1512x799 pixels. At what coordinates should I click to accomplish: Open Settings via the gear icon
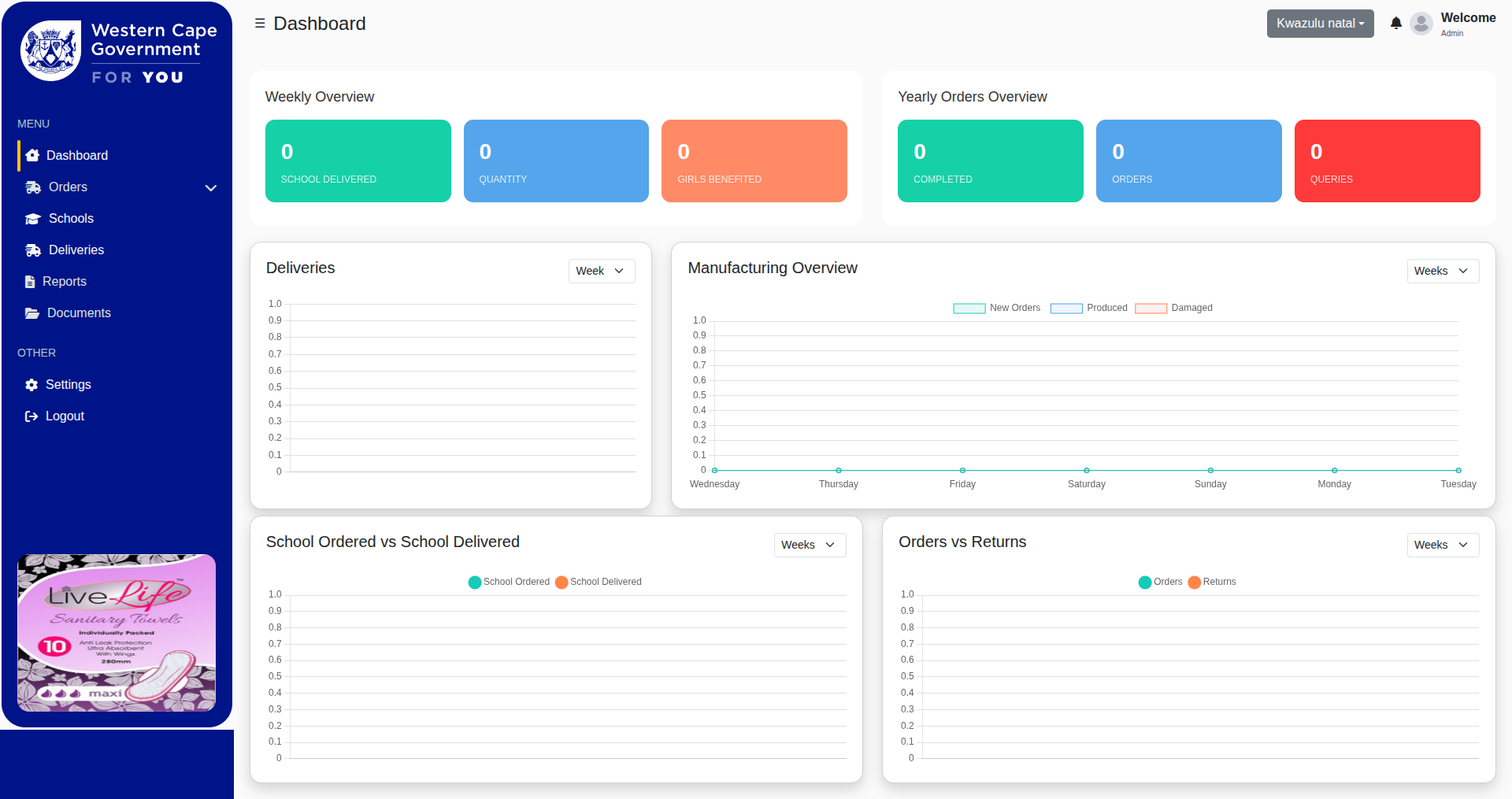pos(31,384)
